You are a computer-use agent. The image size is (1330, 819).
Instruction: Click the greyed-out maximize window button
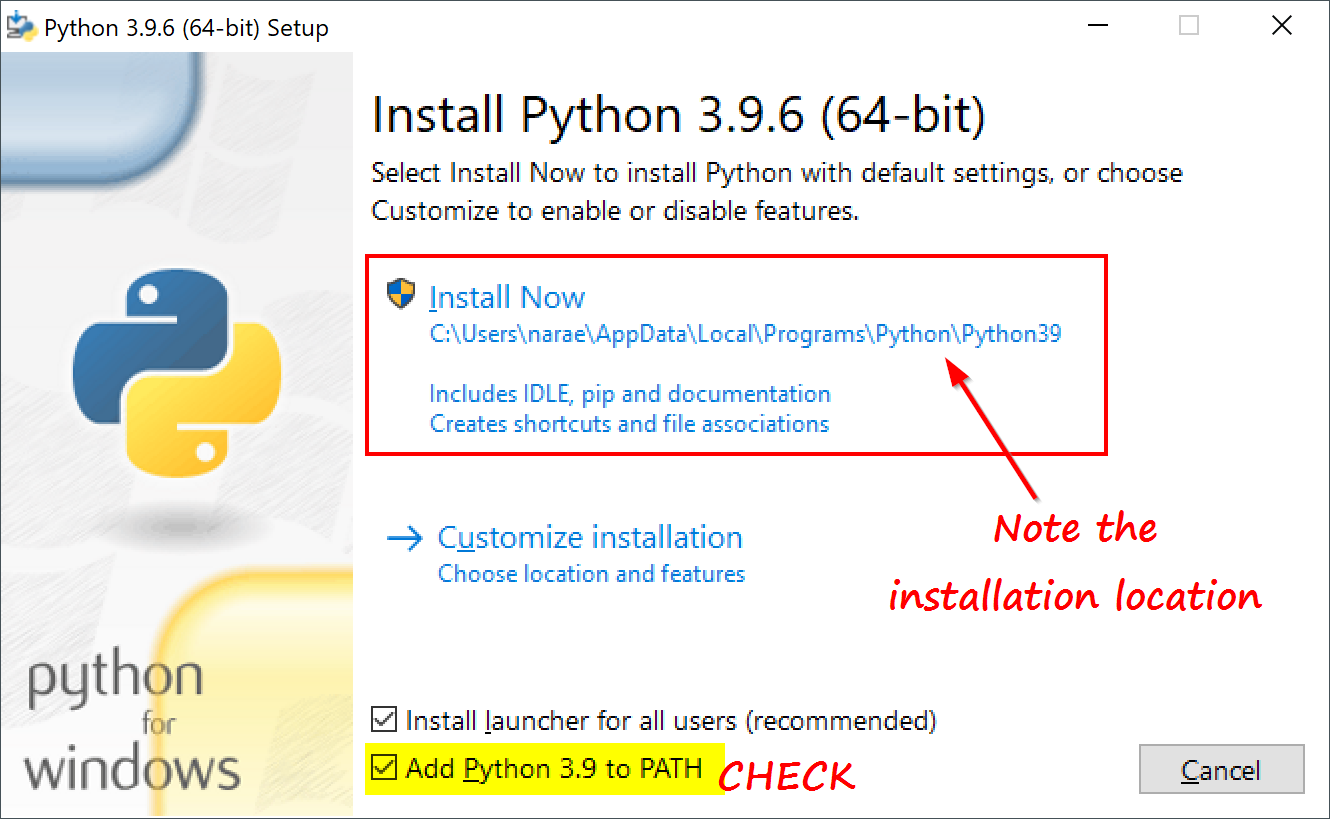point(1188,26)
